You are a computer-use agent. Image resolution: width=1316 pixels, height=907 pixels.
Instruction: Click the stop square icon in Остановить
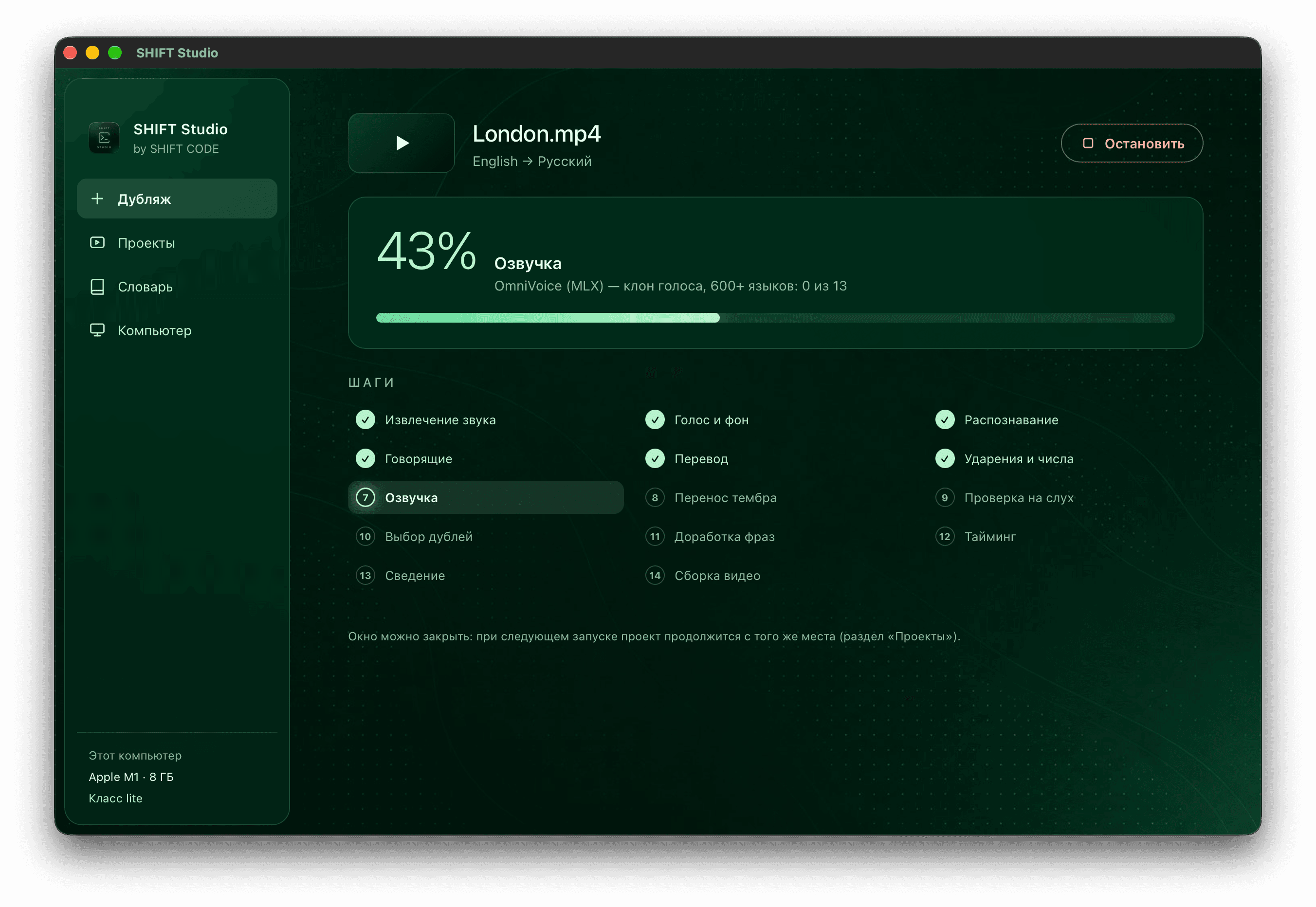pos(1088,143)
